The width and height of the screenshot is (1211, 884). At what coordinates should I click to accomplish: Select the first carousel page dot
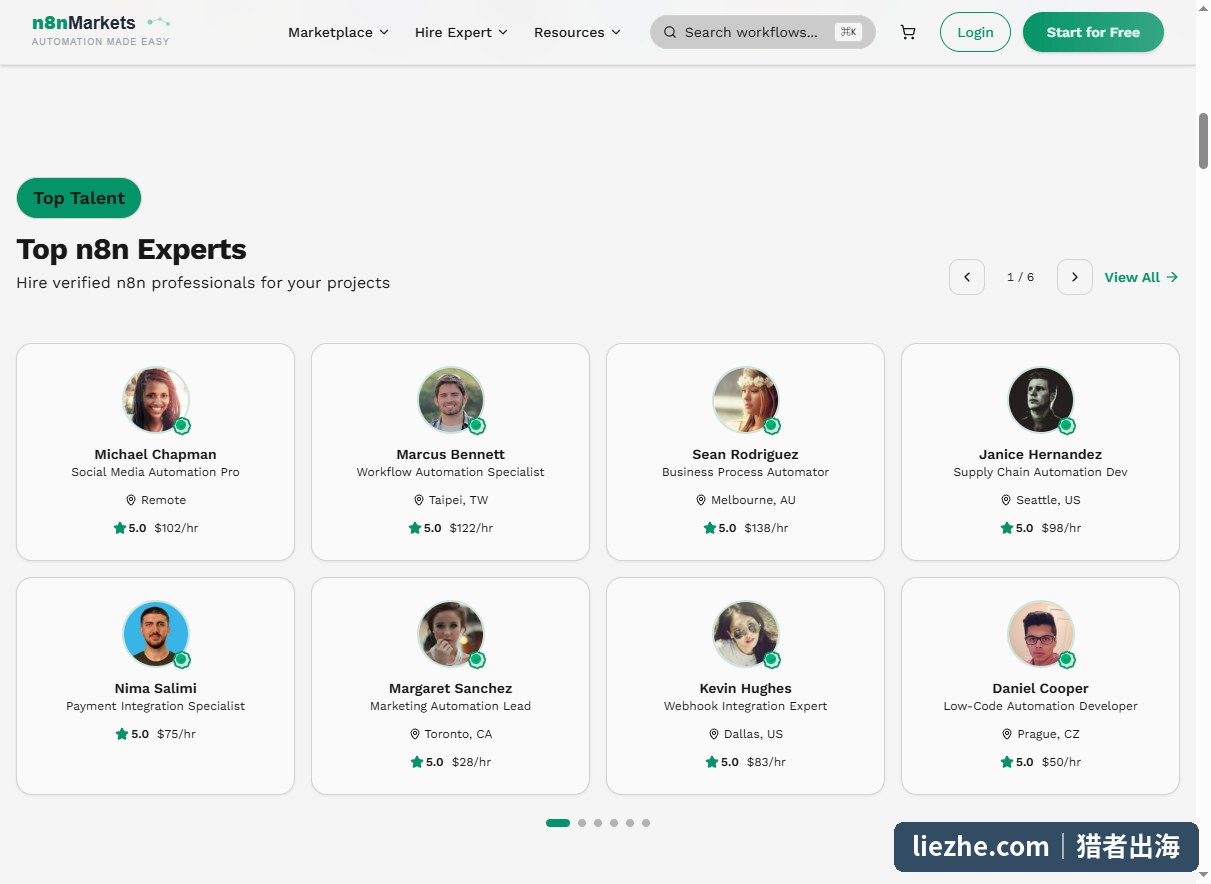click(558, 823)
